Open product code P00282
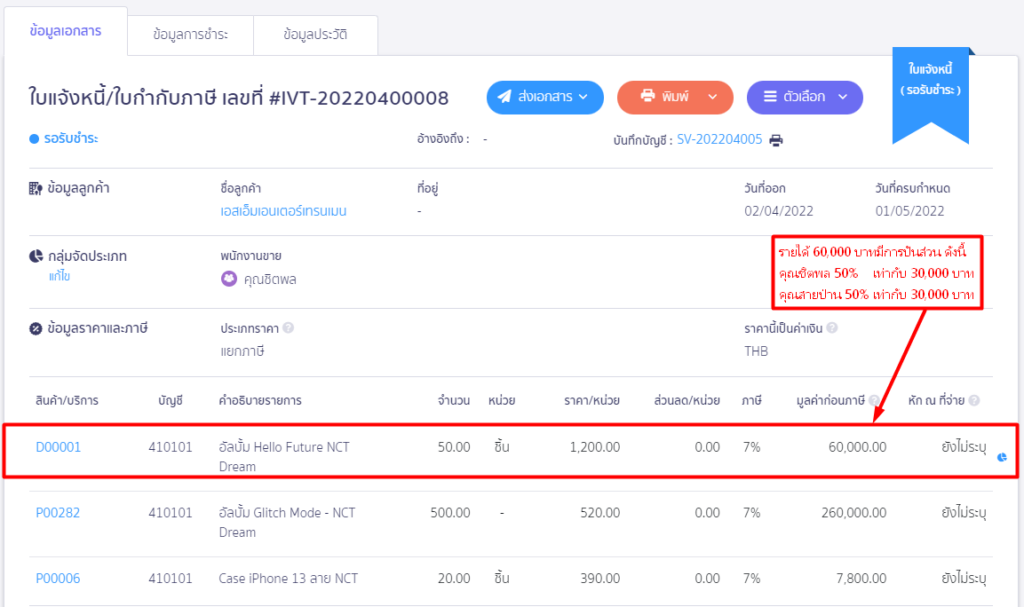 pyautogui.click(x=58, y=513)
